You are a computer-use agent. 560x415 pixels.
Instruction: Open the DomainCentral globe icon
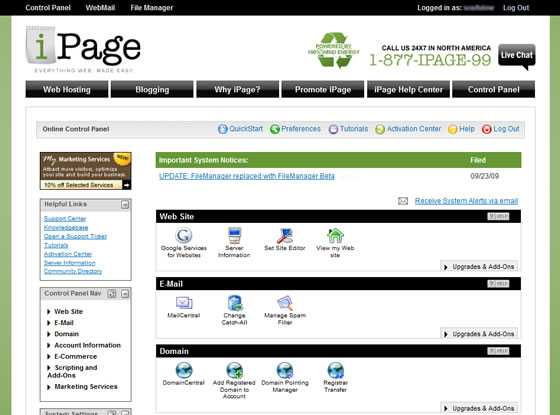tap(184, 370)
